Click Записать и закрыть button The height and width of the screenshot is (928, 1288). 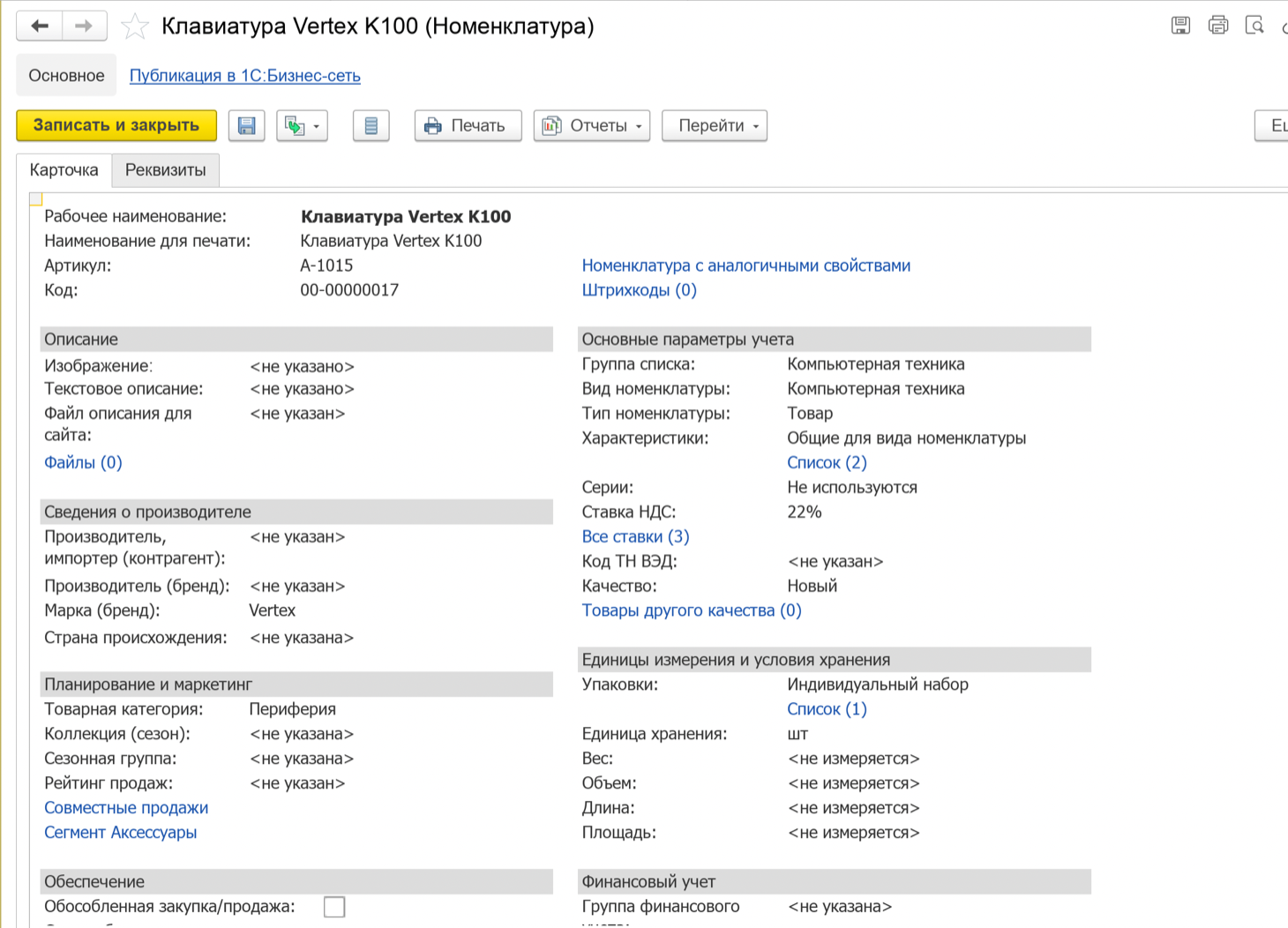click(x=116, y=125)
